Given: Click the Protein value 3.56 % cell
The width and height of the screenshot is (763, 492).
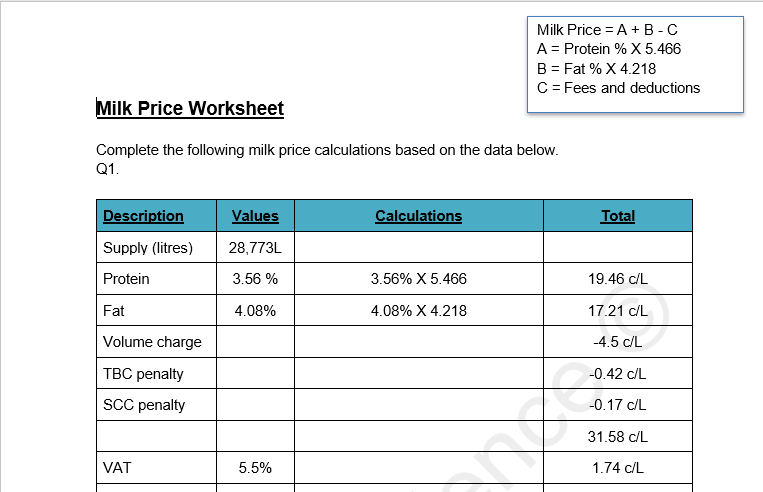Looking at the screenshot, I should point(255,279).
